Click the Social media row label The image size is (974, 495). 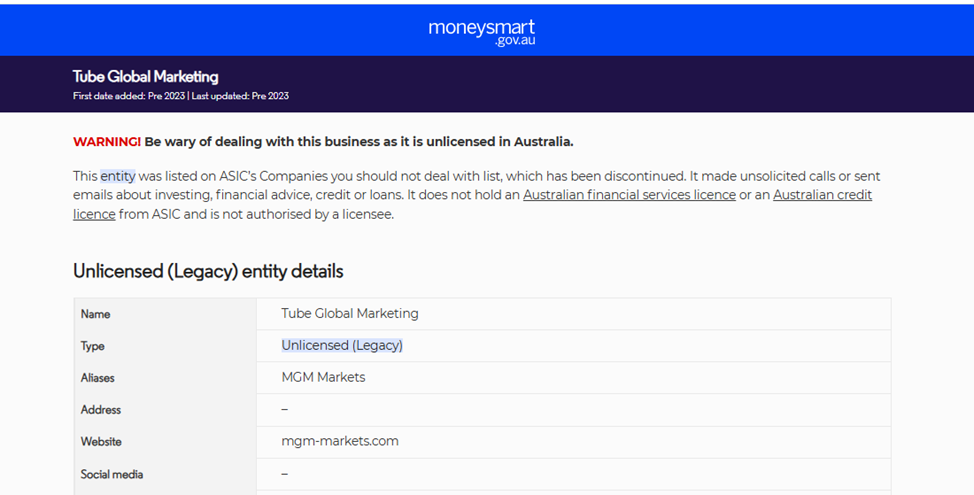coord(112,474)
